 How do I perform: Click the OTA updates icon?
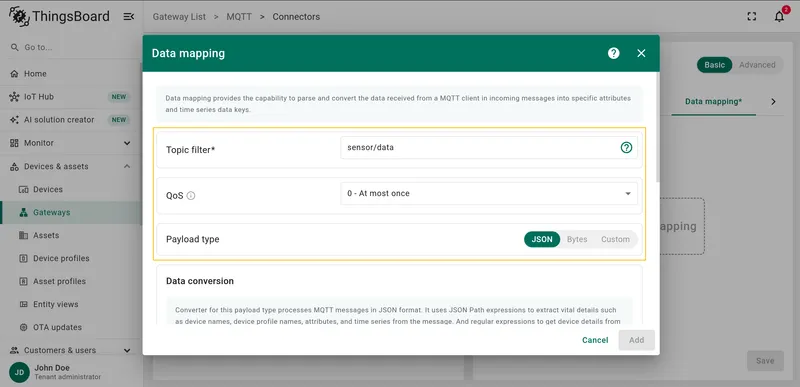[x=23, y=327]
